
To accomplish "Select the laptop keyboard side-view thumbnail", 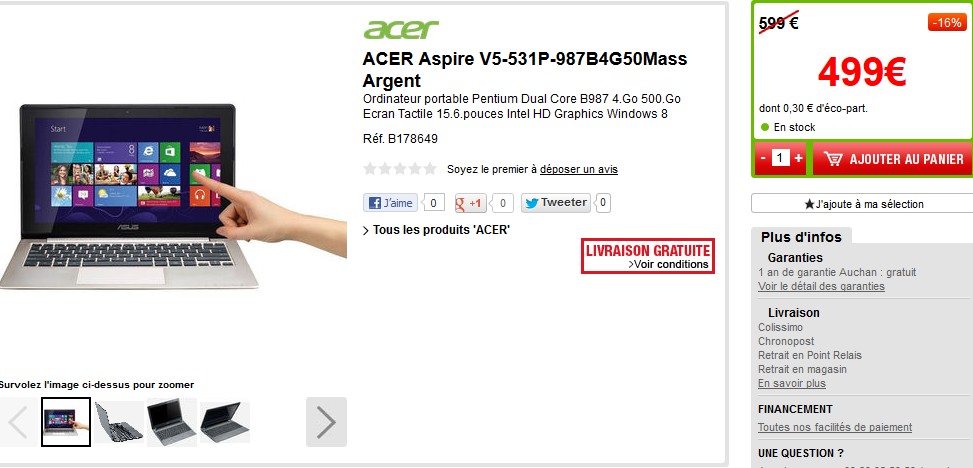I will [119, 422].
